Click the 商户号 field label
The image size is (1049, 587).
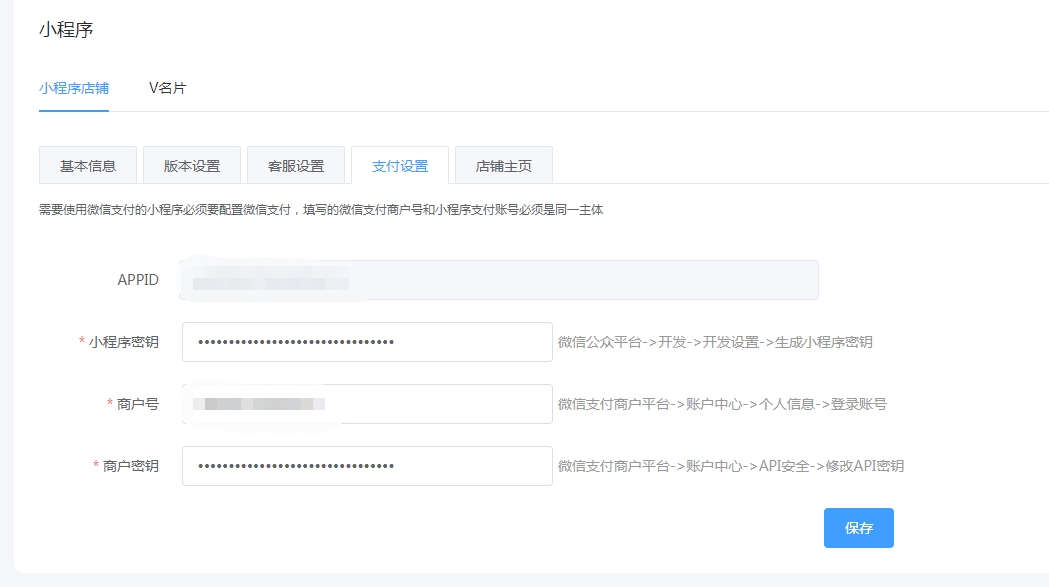point(137,404)
